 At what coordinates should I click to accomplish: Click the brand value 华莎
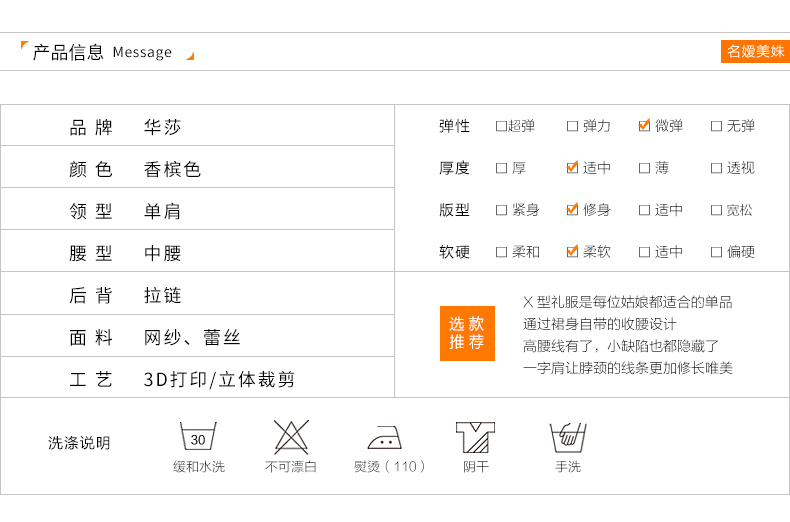point(163,128)
